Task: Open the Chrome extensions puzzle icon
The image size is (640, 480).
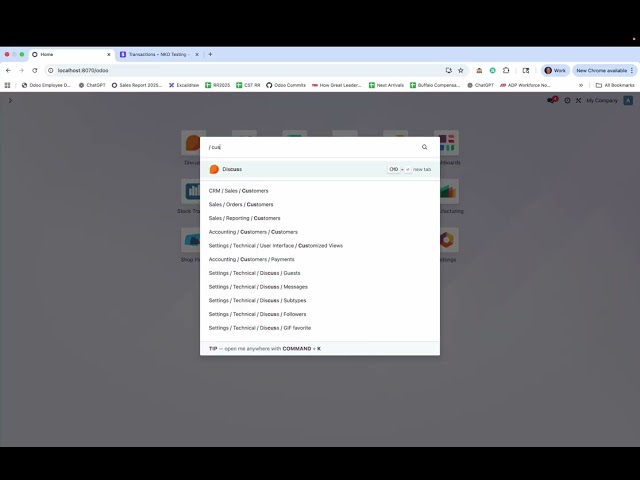Action: pyautogui.click(x=506, y=71)
